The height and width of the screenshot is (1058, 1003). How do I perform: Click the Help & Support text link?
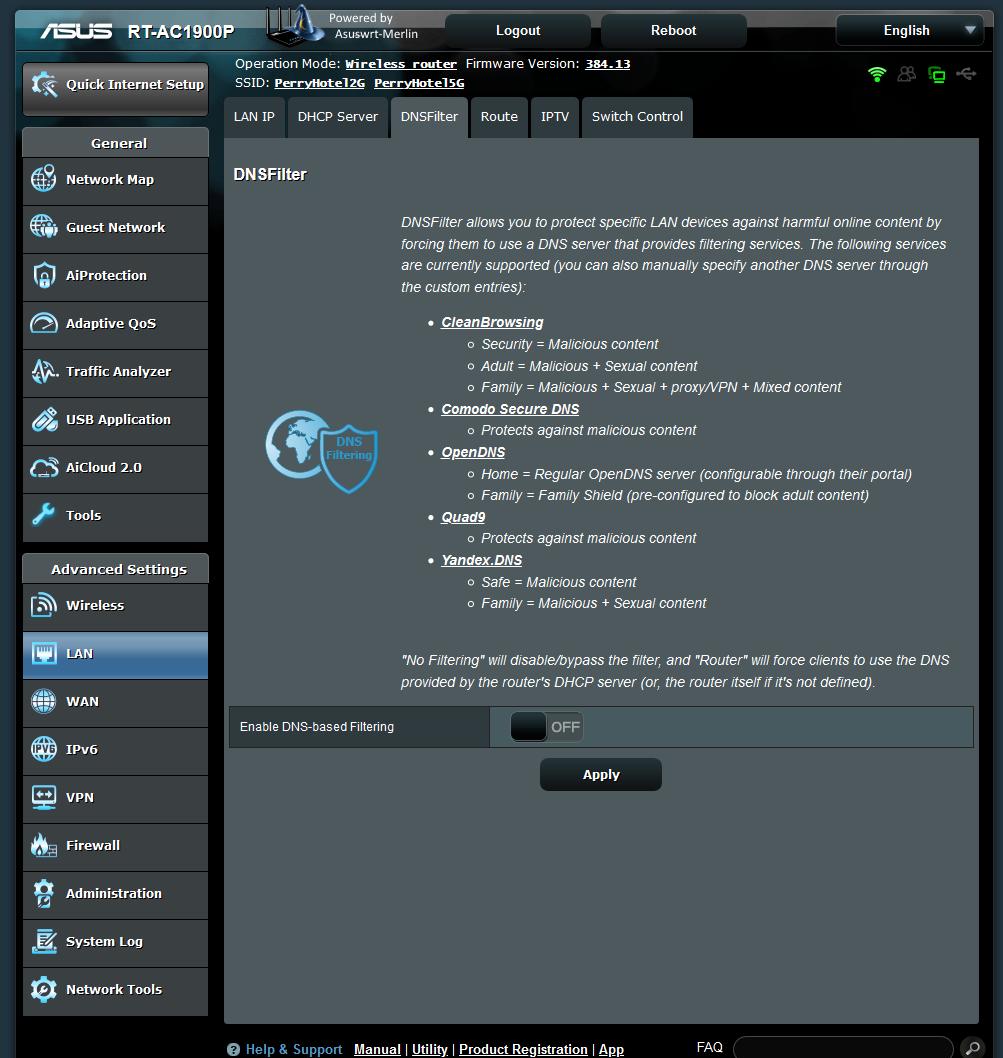click(294, 1049)
